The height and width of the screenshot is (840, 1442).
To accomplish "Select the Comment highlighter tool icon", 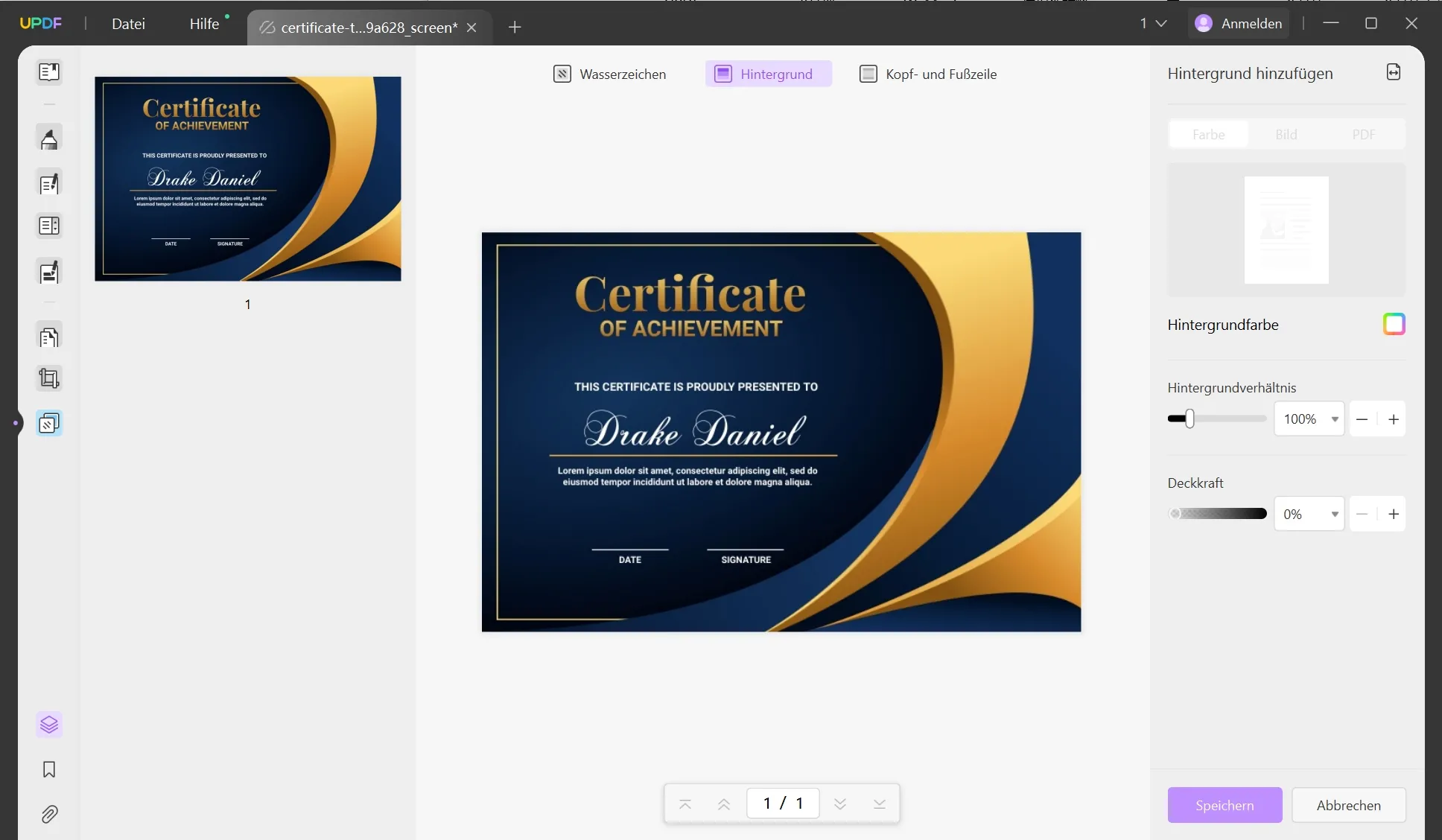I will click(49, 139).
